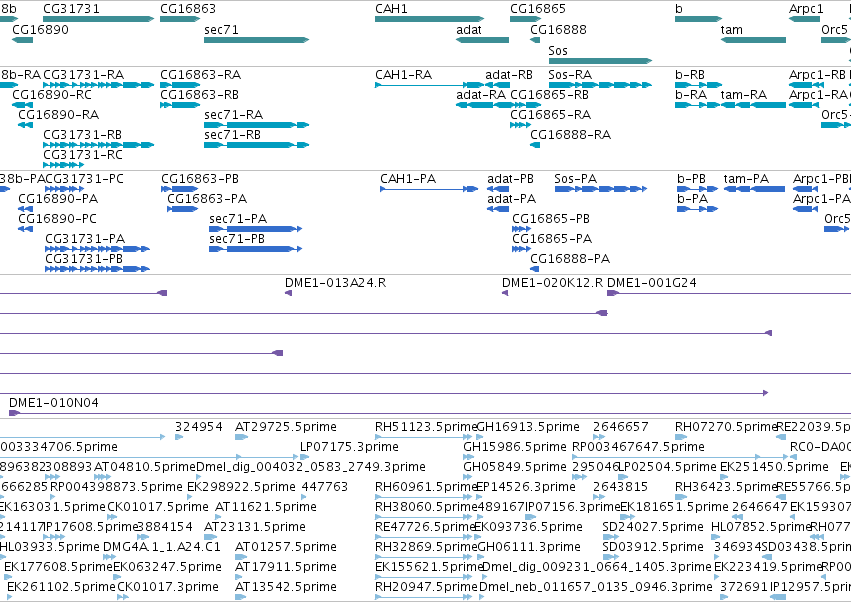This screenshot has height=602, width=851.
Task: Click the adat-RA transcript label
Action: 481,94
